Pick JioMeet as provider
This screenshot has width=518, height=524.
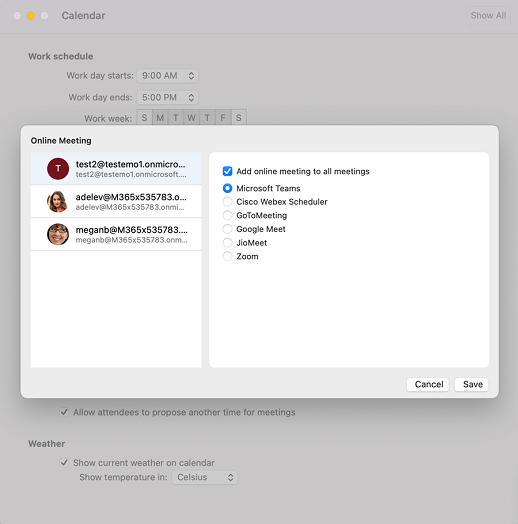[227, 243]
